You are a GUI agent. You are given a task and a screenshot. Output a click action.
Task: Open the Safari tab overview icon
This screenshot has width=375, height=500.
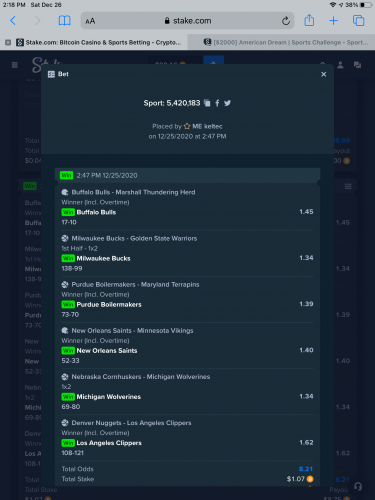click(x=359, y=21)
